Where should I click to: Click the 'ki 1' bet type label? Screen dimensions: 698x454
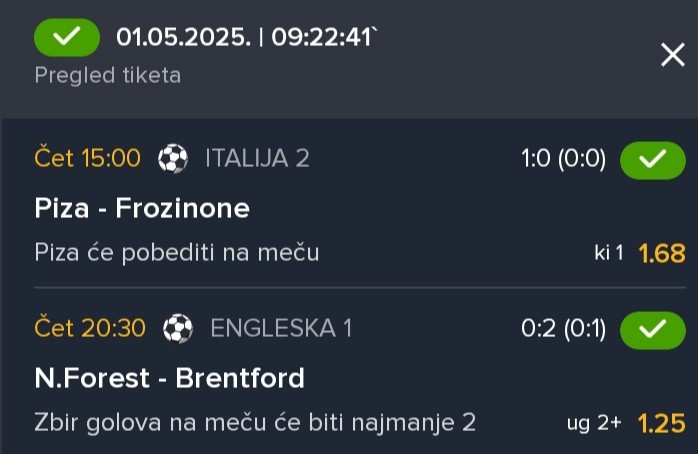click(x=609, y=253)
